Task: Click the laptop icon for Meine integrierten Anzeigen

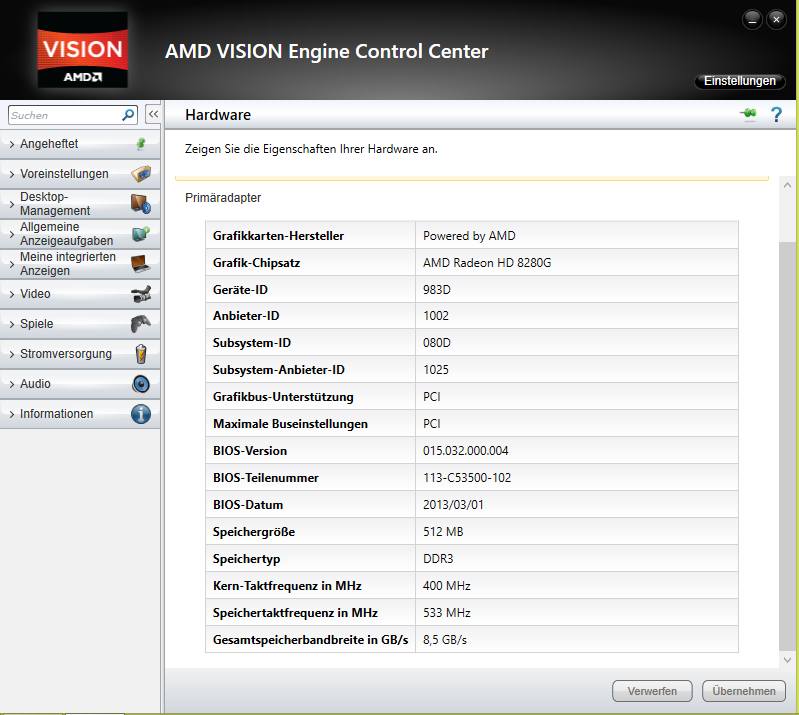Action: (x=141, y=263)
